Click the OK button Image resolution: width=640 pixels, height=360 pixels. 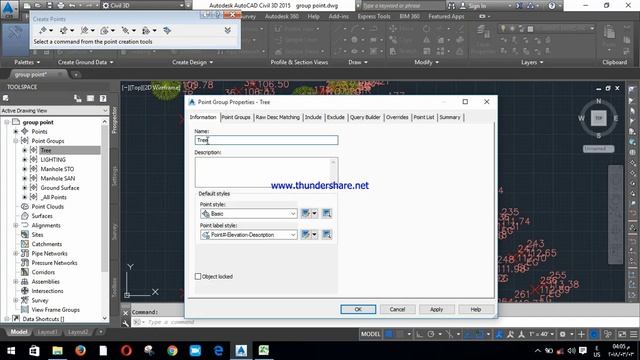pyautogui.click(x=358, y=309)
